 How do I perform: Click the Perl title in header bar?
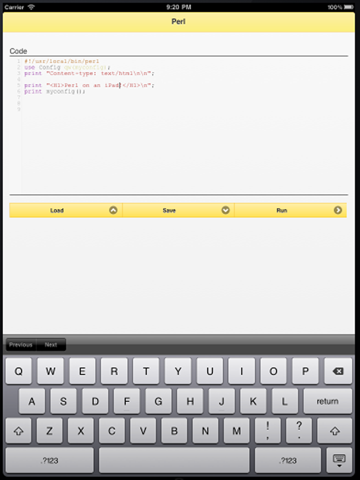(x=178, y=22)
